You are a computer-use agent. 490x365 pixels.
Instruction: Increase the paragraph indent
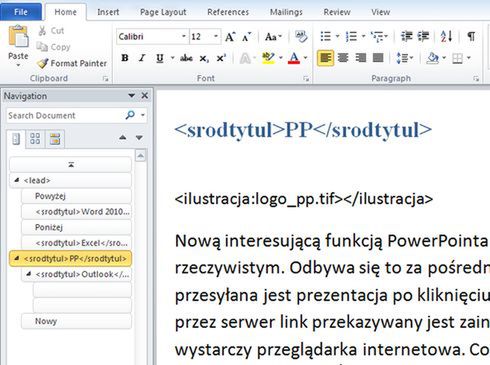pos(424,36)
